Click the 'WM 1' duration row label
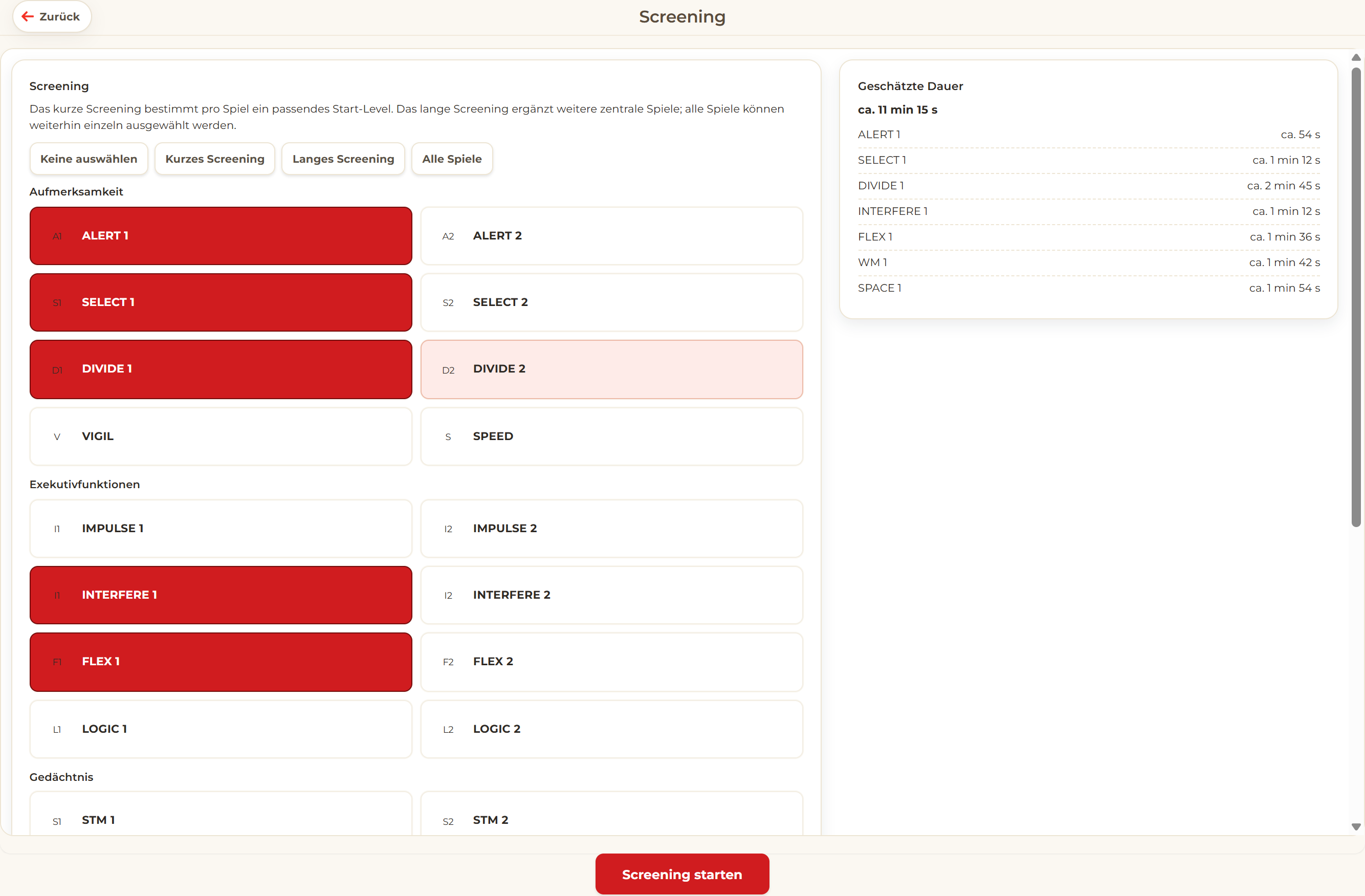The height and width of the screenshot is (896, 1365). (872, 262)
